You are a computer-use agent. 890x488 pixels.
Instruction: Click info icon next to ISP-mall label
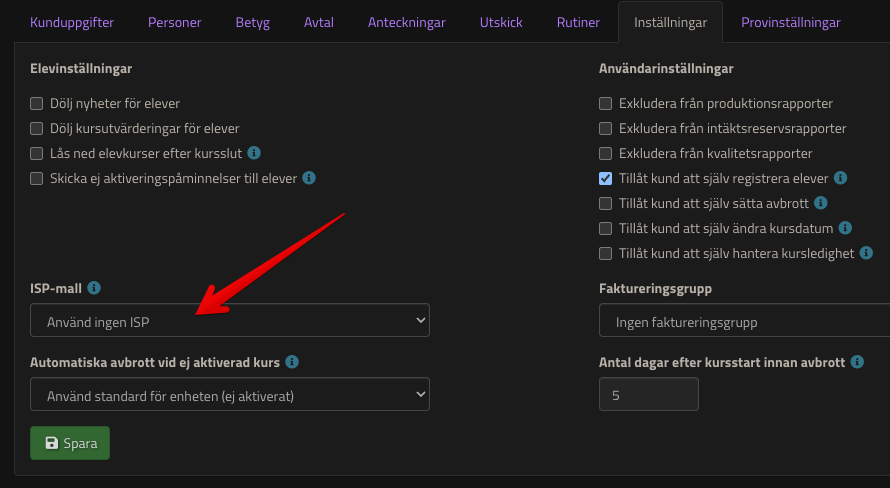[94, 288]
